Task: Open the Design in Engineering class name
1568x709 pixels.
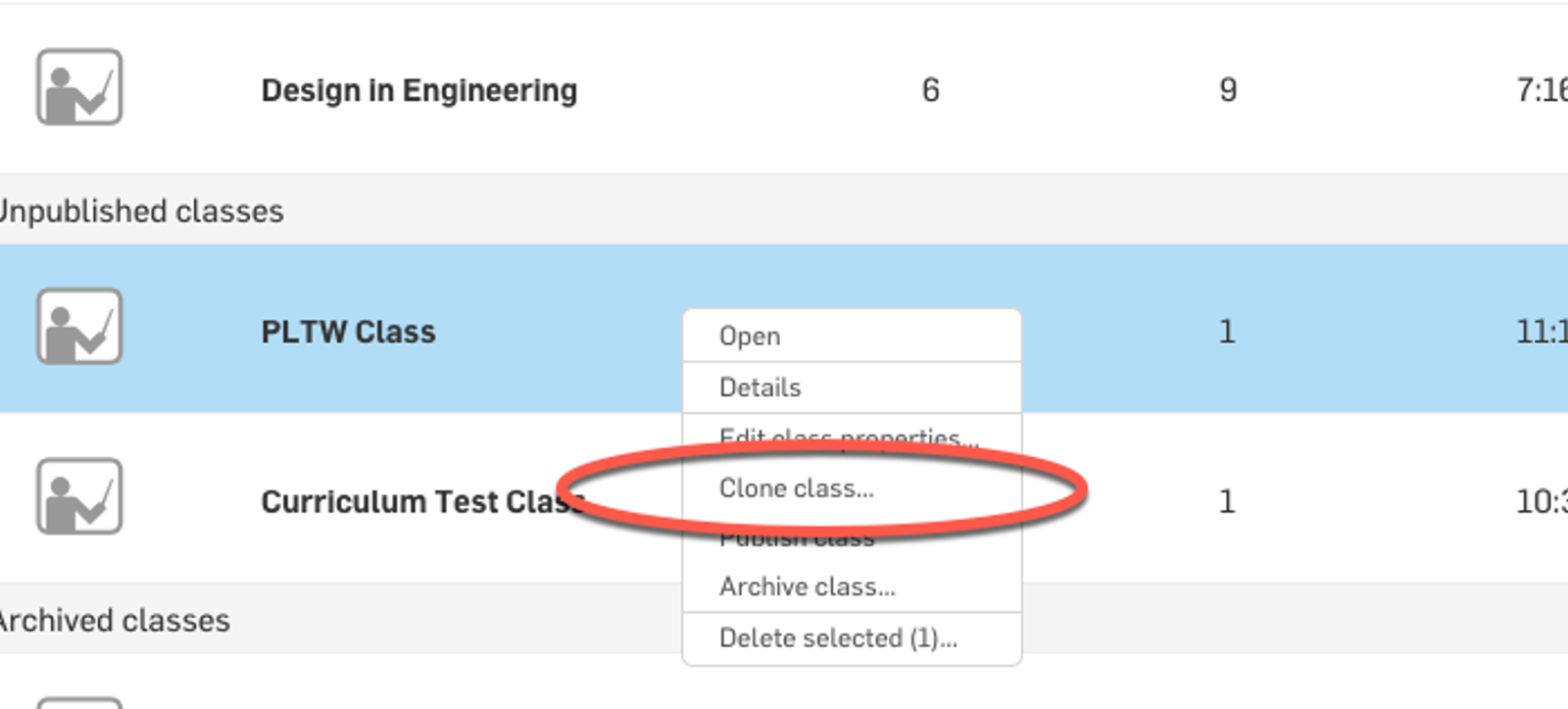Action: click(x=418, y=90)
